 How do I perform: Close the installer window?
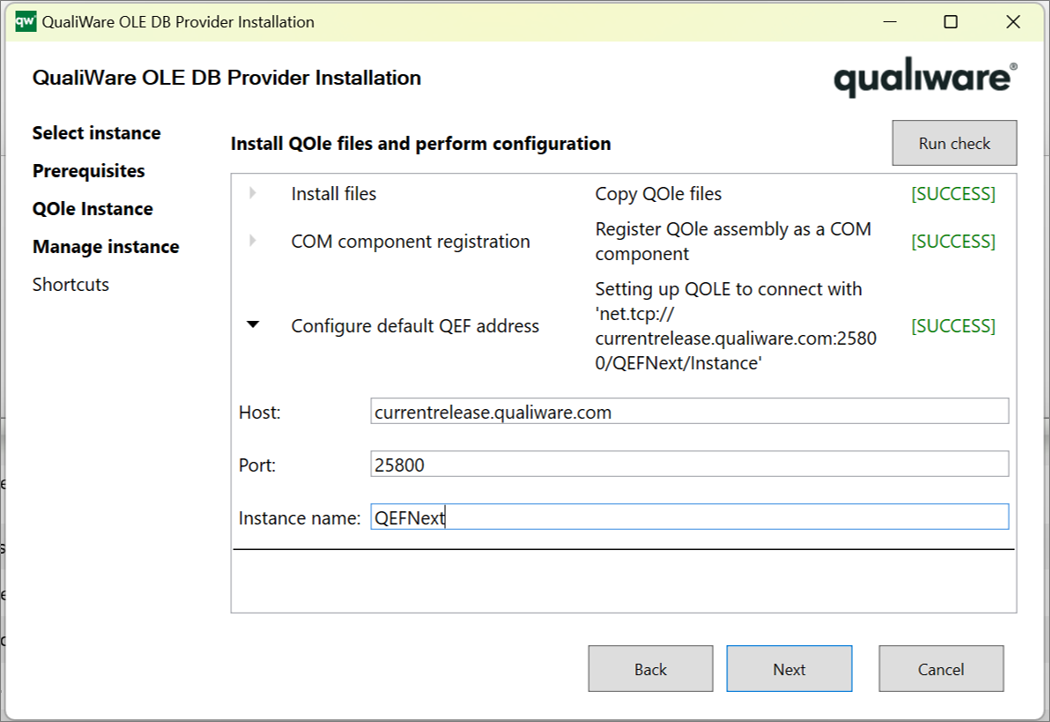coord(1013,21)
